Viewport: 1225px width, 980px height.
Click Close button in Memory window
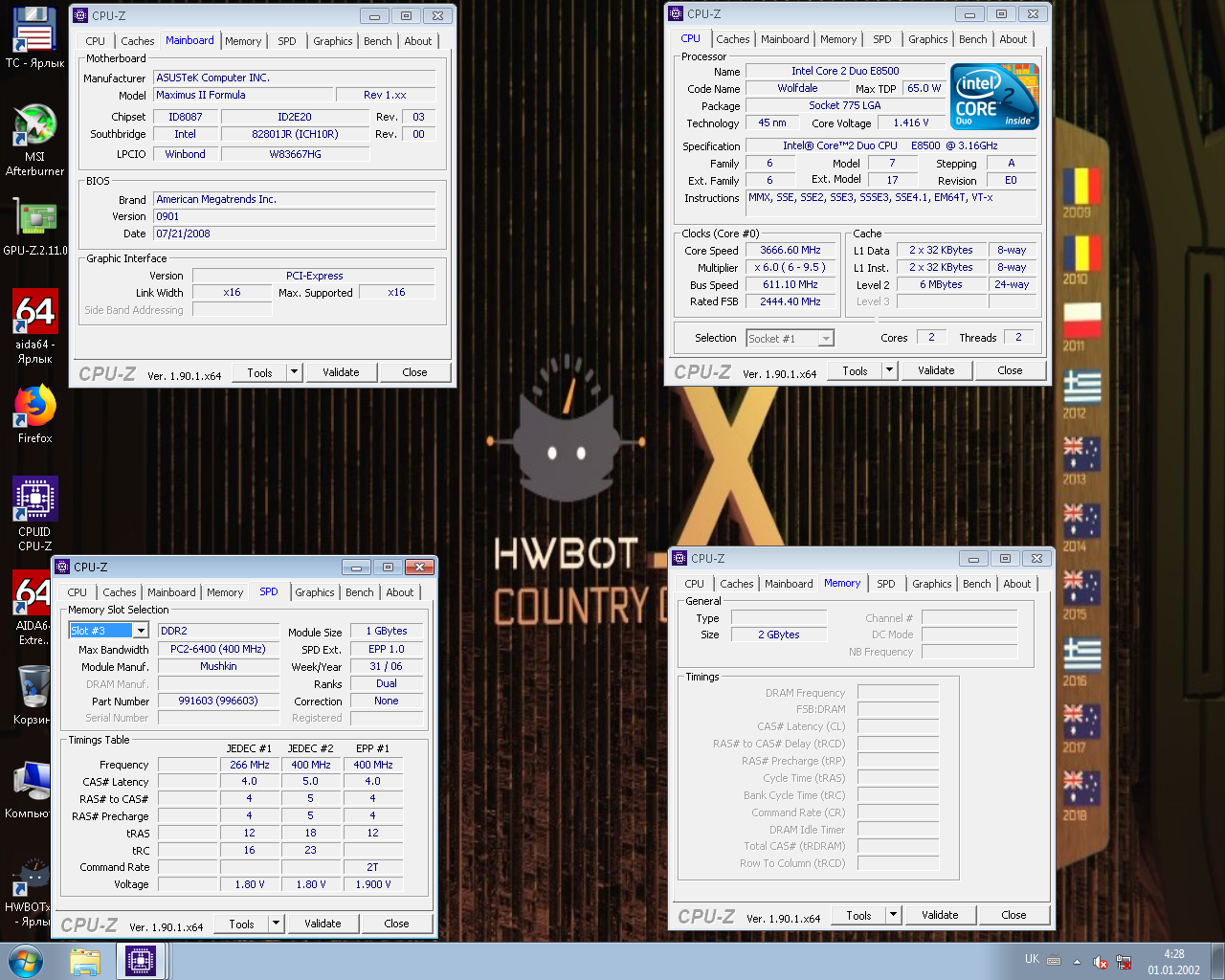(x=1013, y=915)
